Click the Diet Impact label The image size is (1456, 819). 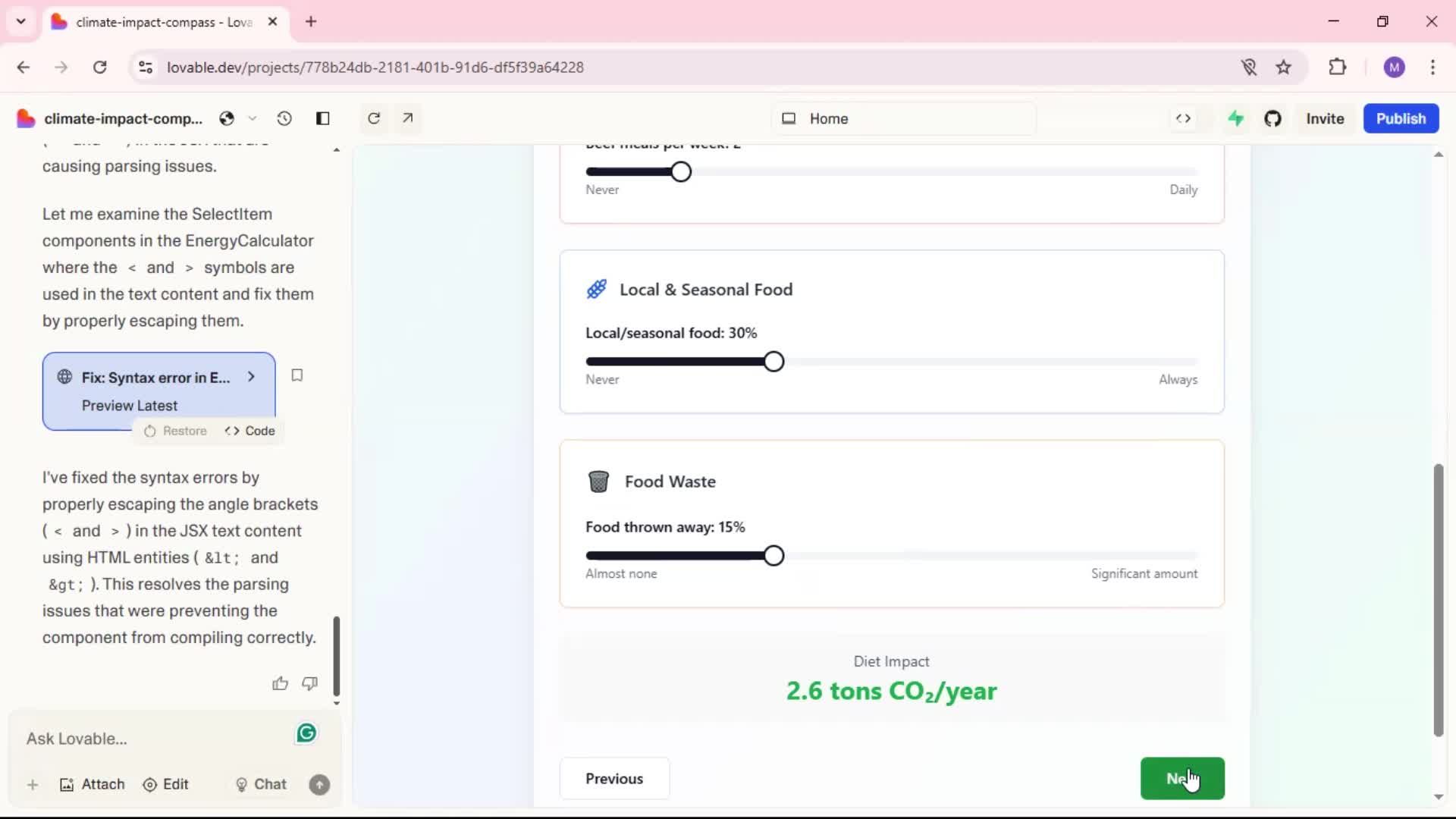(x=891, y=661)
